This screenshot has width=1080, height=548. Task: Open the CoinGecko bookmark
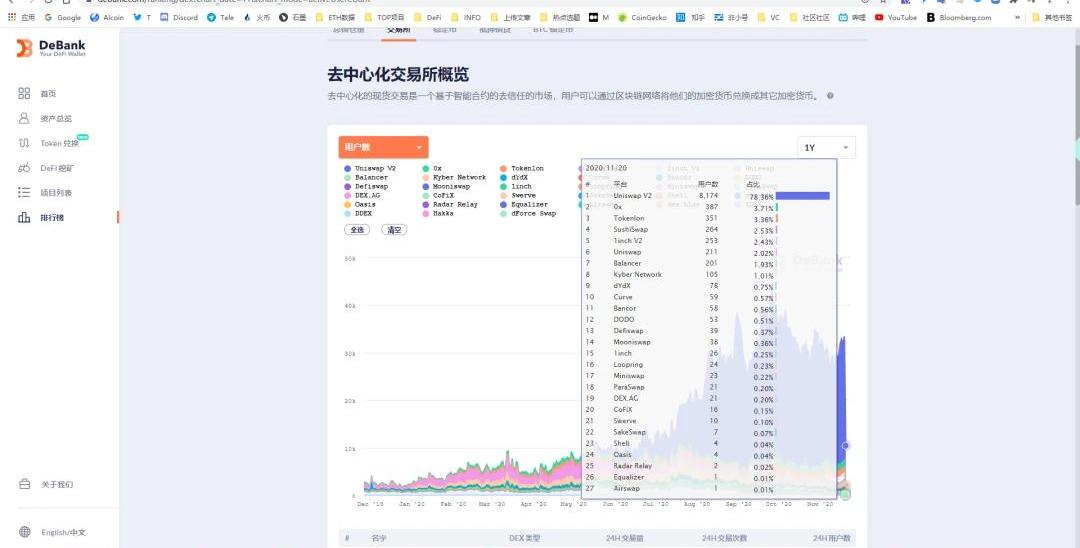point(642,17)
